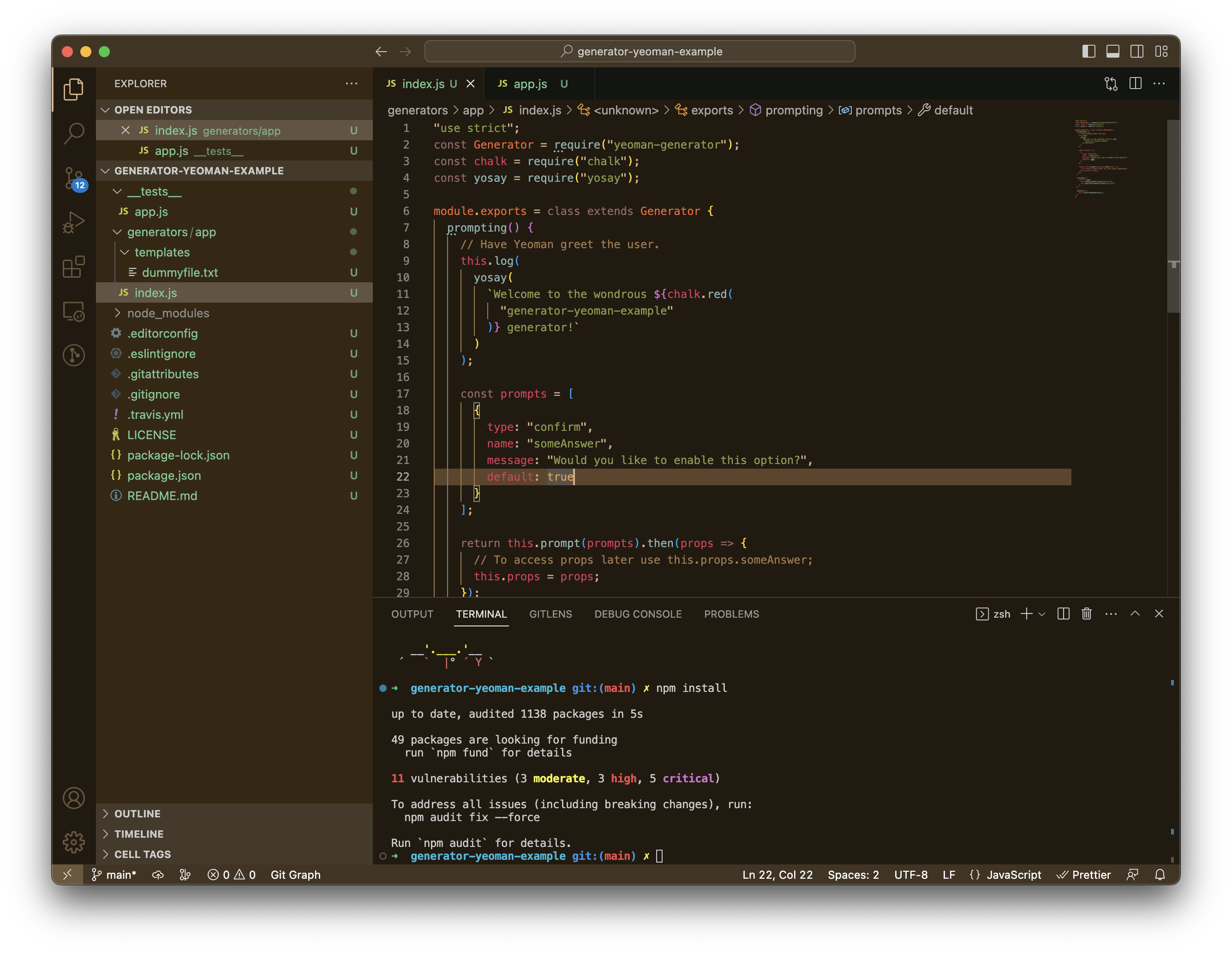
Task: Click the Open Changes compare icon
Action: pos(1111,83)
